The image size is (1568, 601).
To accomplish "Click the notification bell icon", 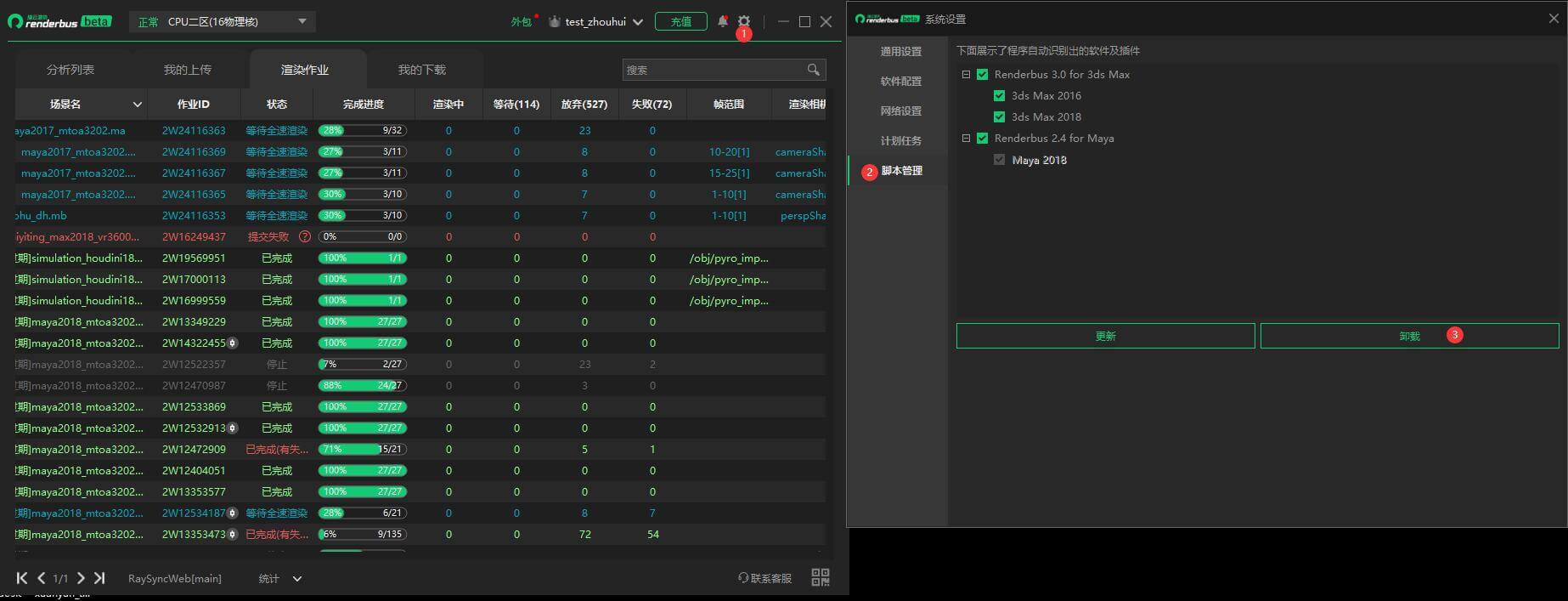I will pyautogui.click(x=722, y=21).
